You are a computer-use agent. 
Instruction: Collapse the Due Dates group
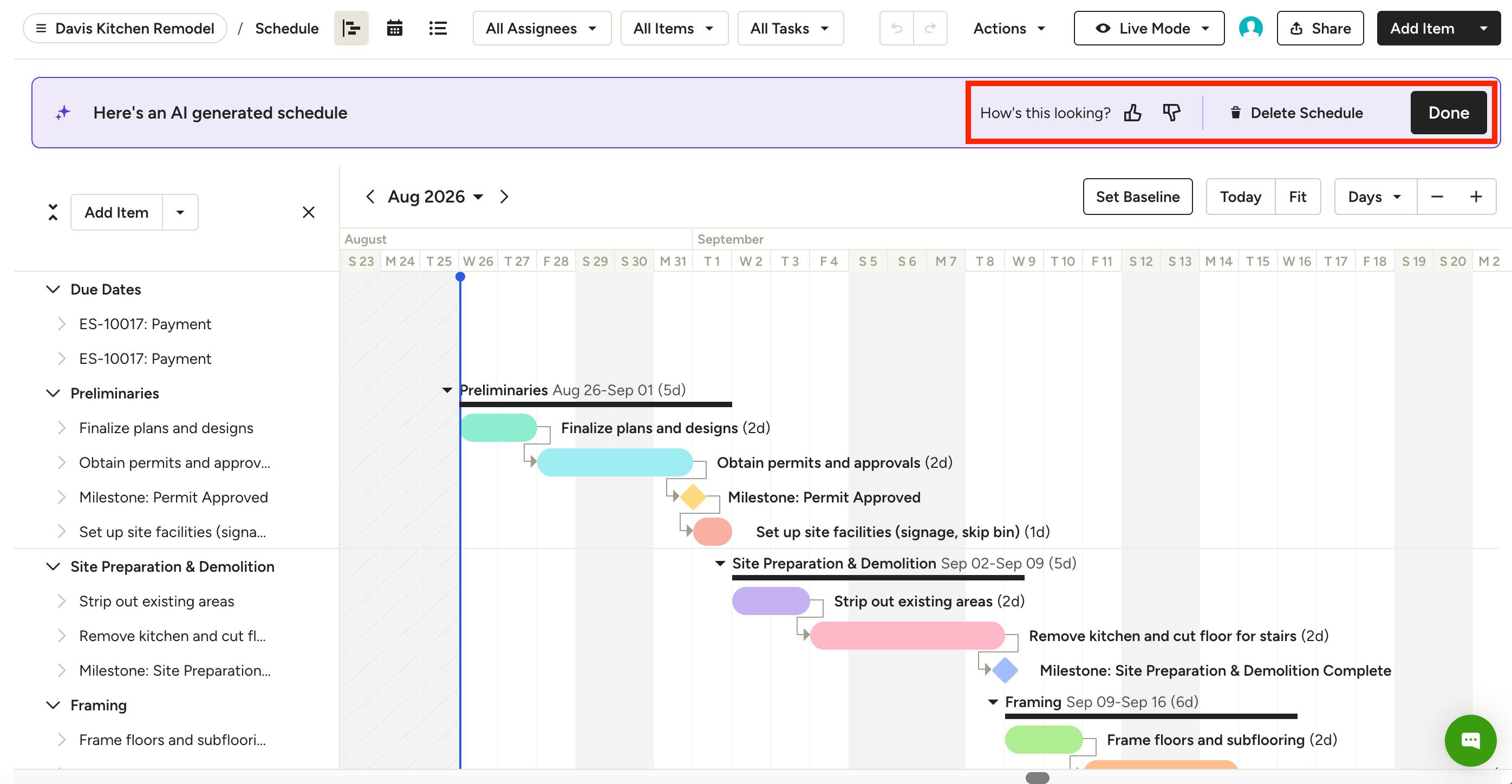(53, 289)
